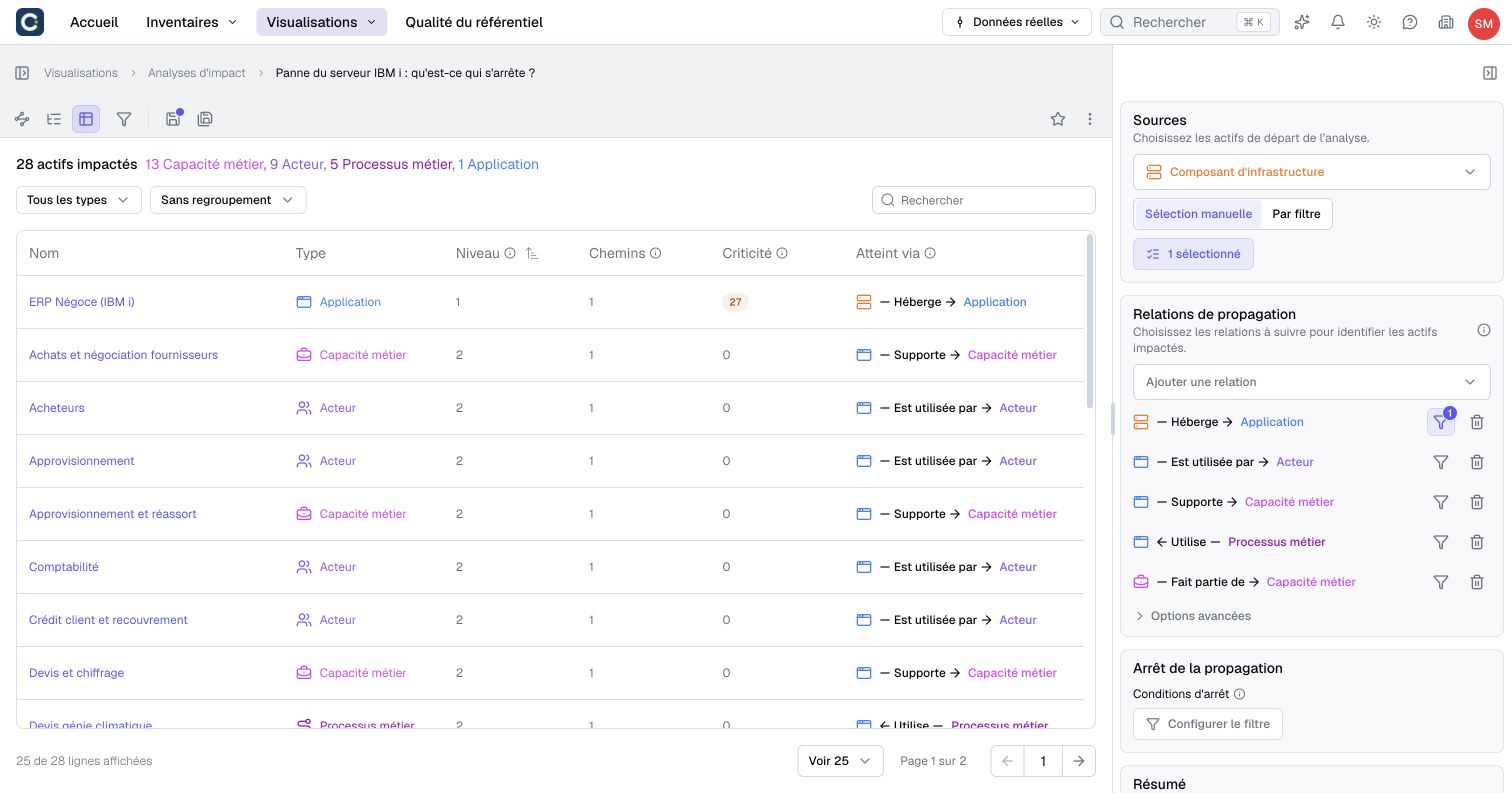Open the three-dot more options menu
This screenshot has height=793, width=1512.
1090,119
